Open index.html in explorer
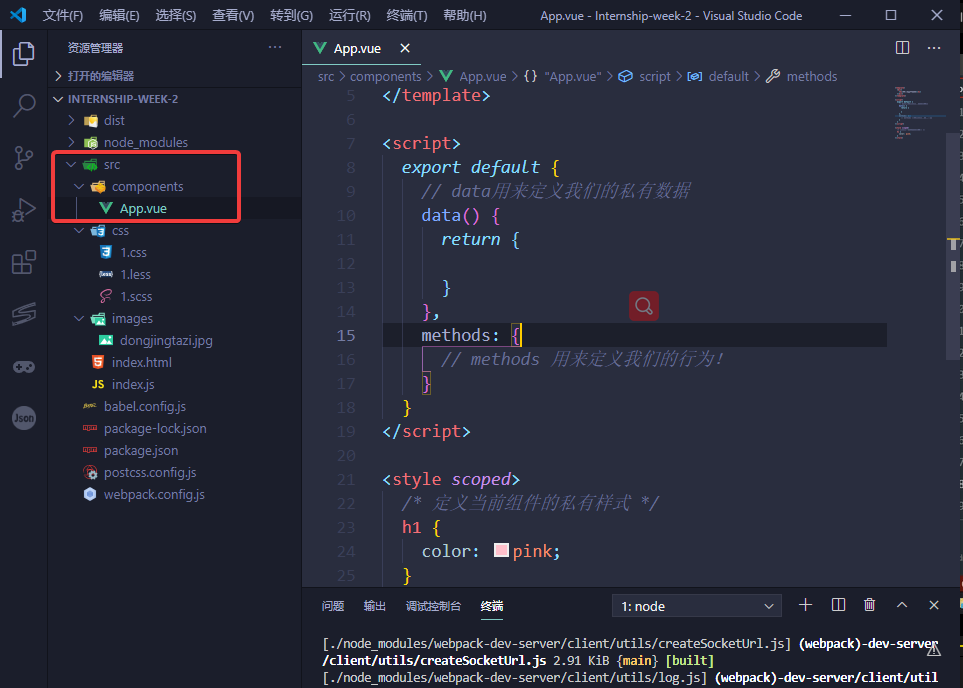The image size is (963, 688). tap(175, 362)
